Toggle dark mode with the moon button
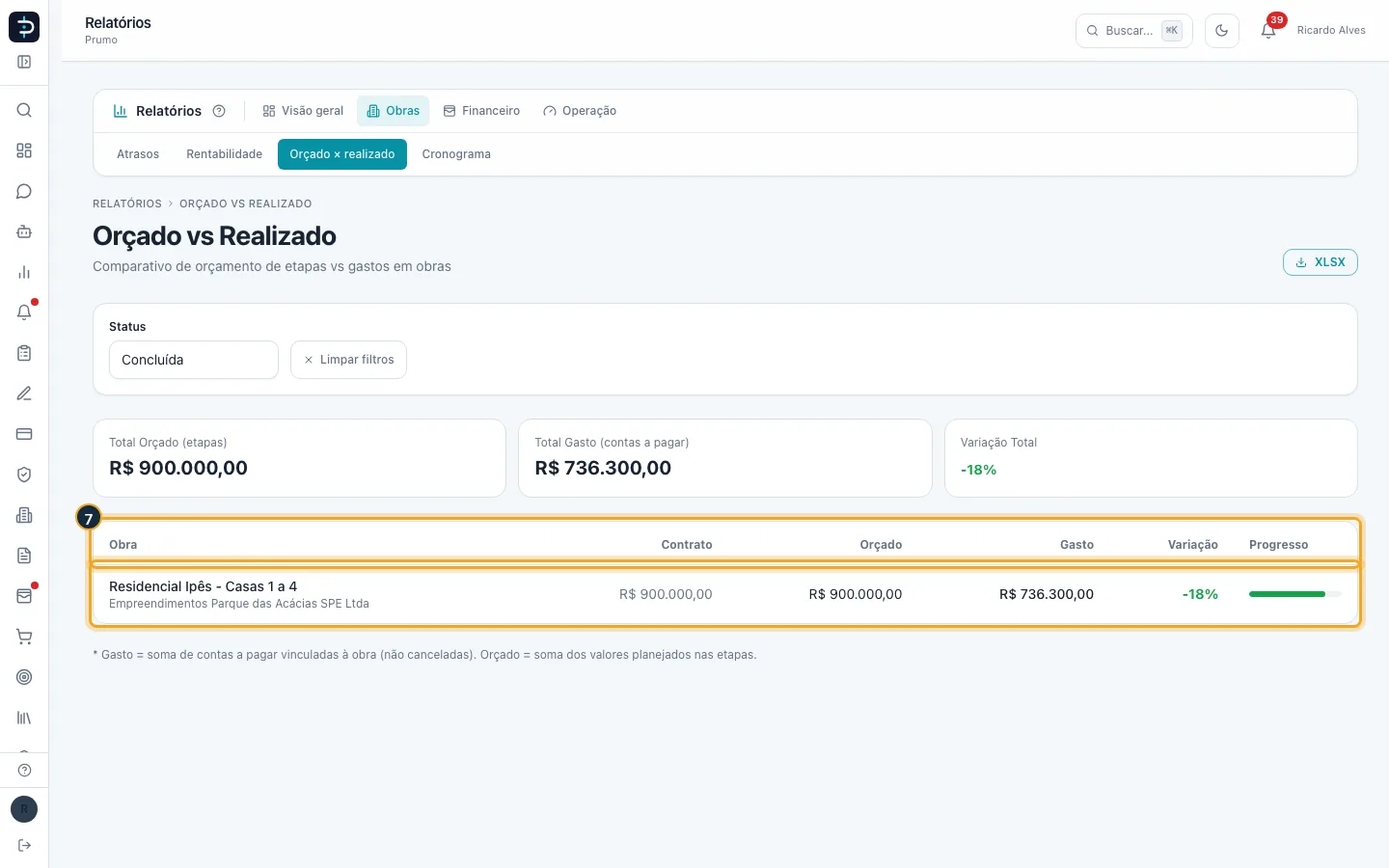The height and width of the screenshot is (868, 1389). coord(1222,31)
